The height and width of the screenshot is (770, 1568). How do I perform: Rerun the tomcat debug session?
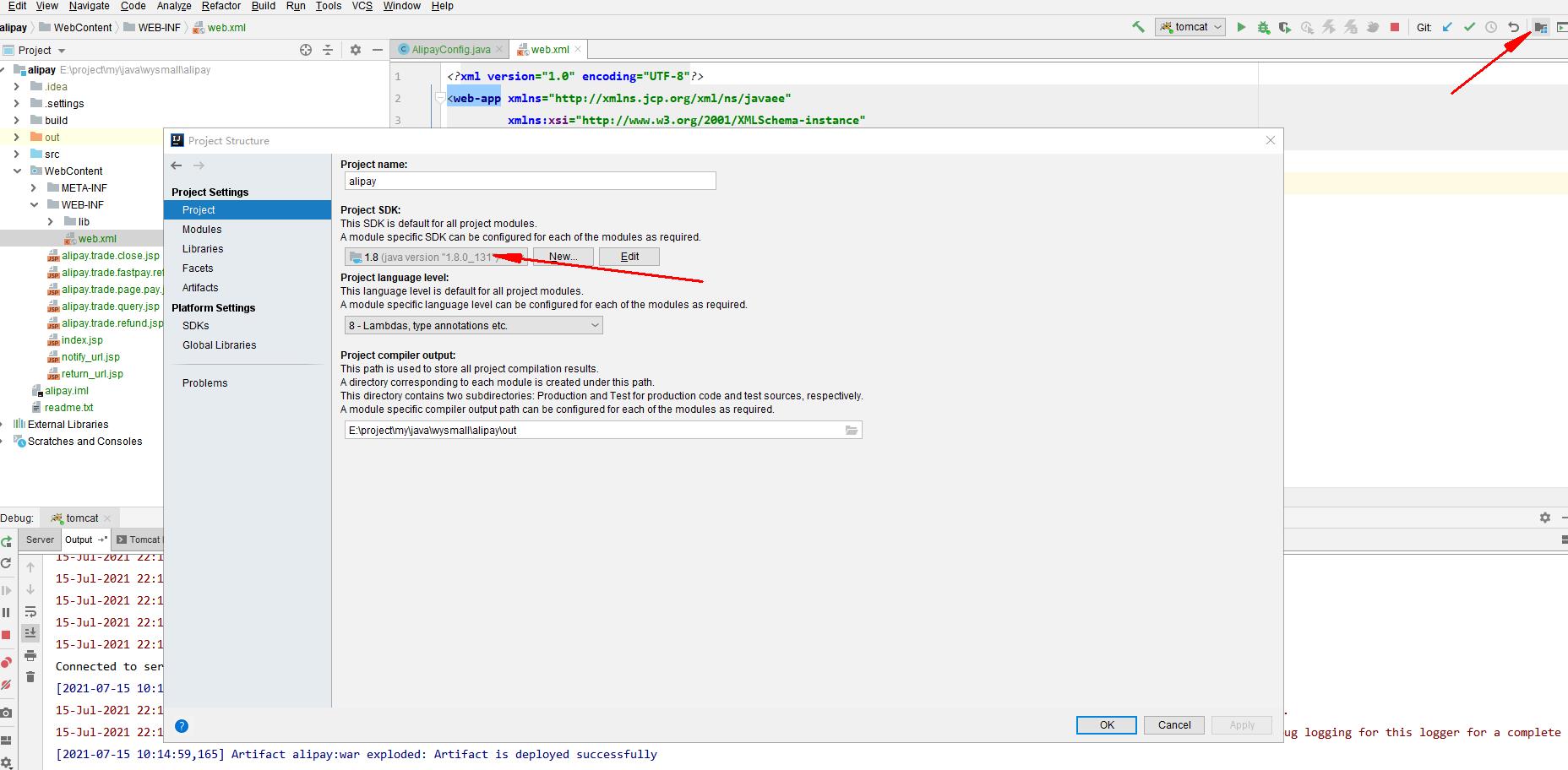click(x=6, y=541)
